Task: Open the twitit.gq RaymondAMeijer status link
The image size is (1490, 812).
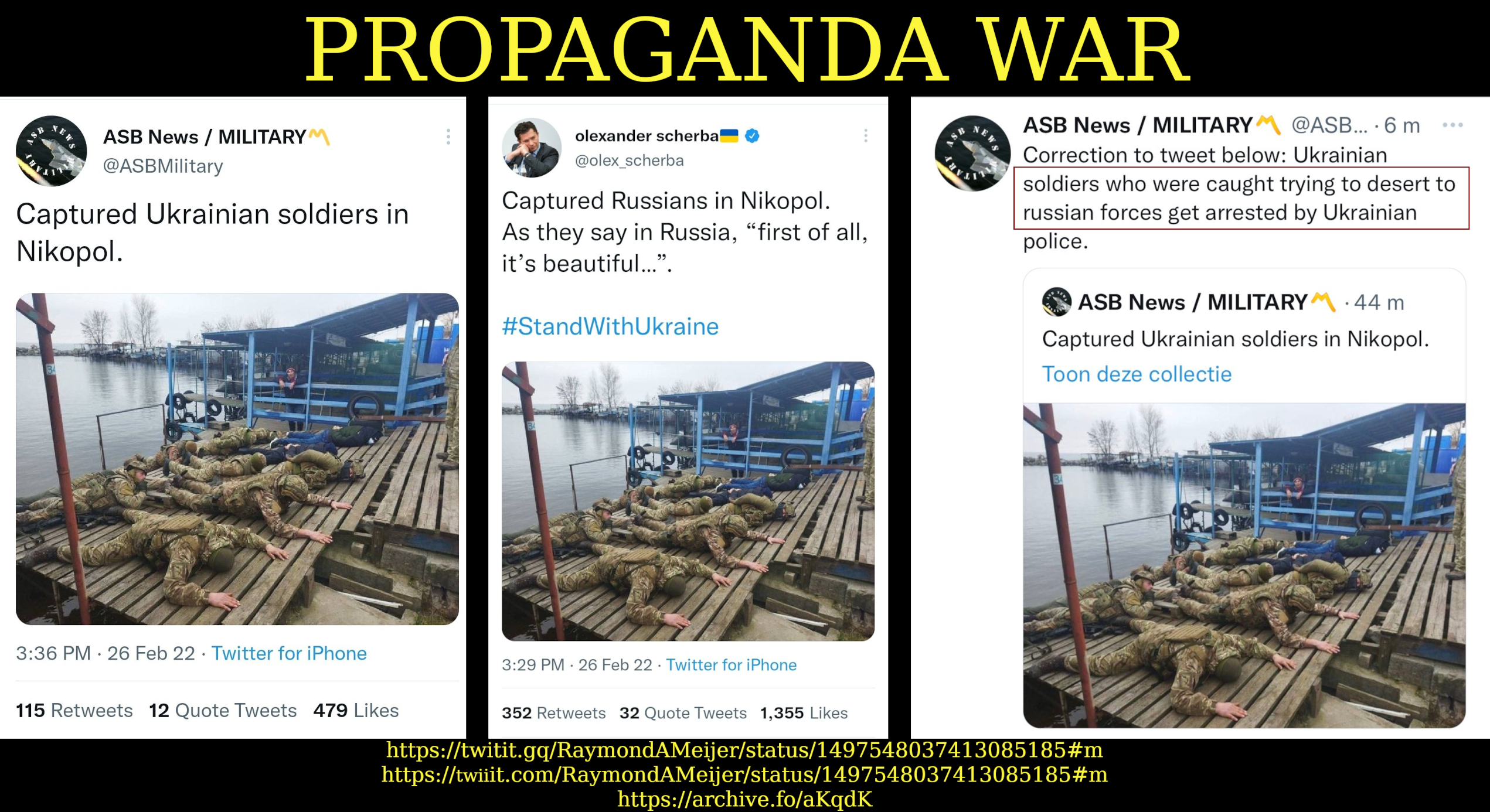Action: pyautogui.click(x=744, y=750)
